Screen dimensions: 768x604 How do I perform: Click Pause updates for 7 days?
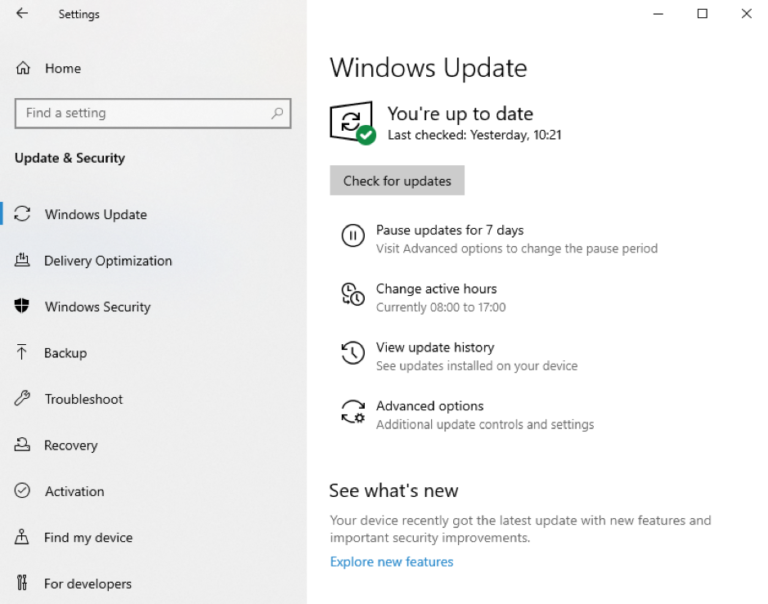click(x=450, y=230)
